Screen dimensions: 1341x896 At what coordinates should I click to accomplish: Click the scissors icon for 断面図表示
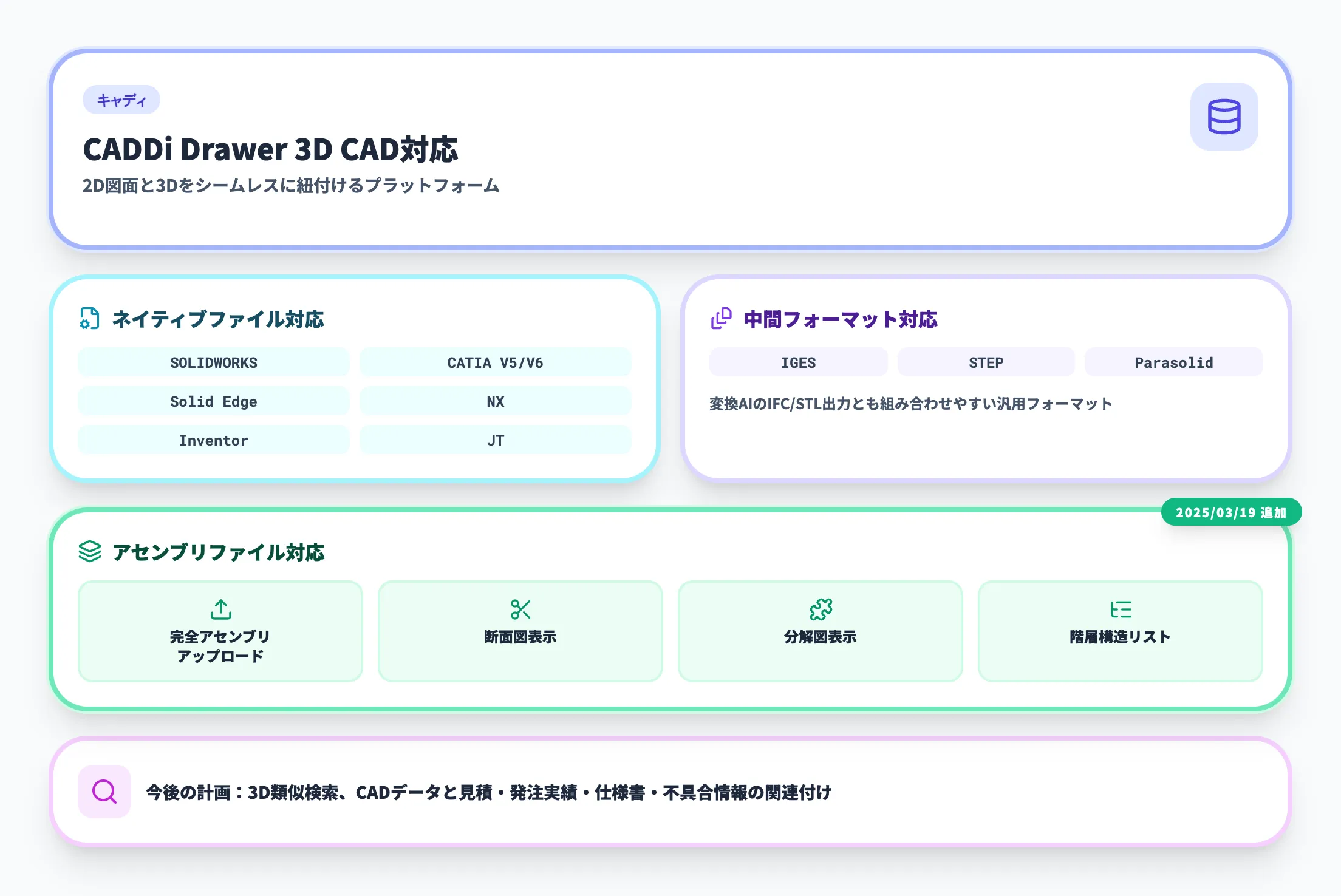click(x=519, y=609)
